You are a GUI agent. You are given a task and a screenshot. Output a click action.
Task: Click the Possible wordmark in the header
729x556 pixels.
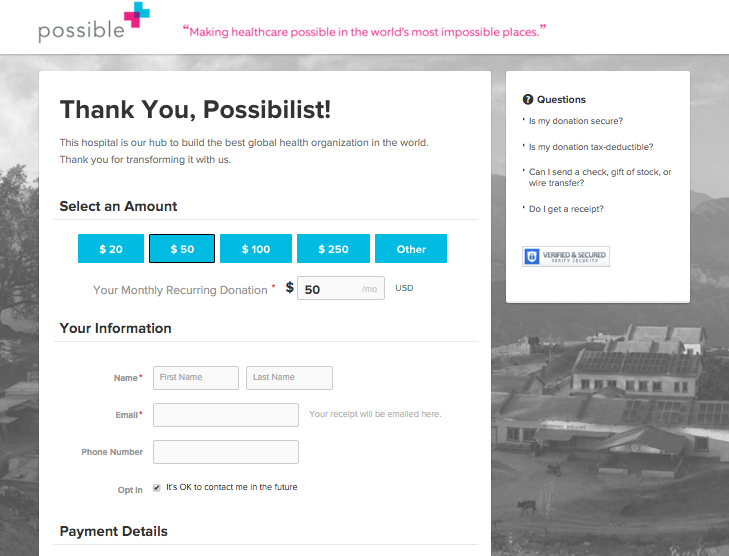click(x=81, y=31)
